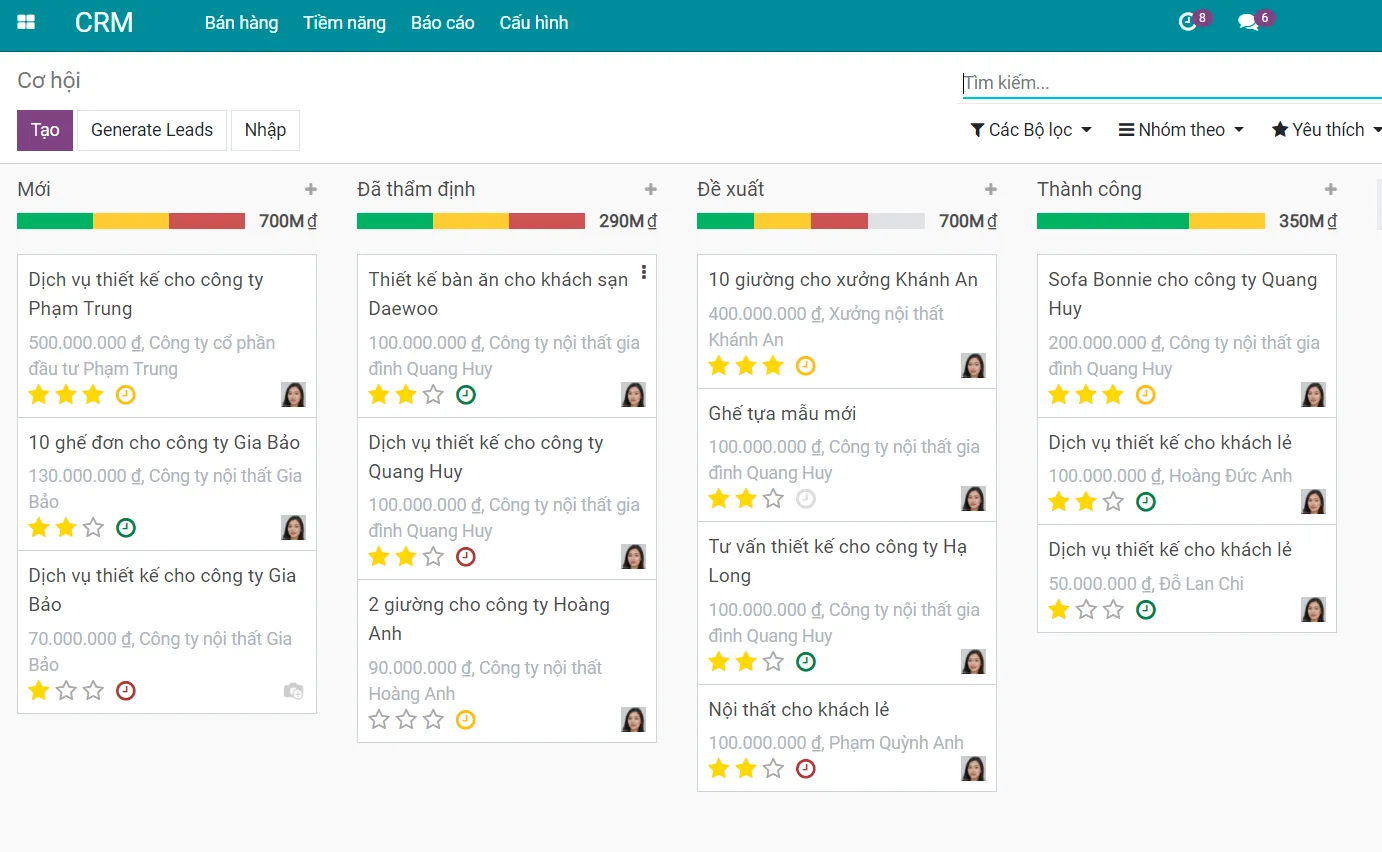
Task: Click salesperson avatar on 10 giường Khánh An card
Action: click(x=973, y=365)
